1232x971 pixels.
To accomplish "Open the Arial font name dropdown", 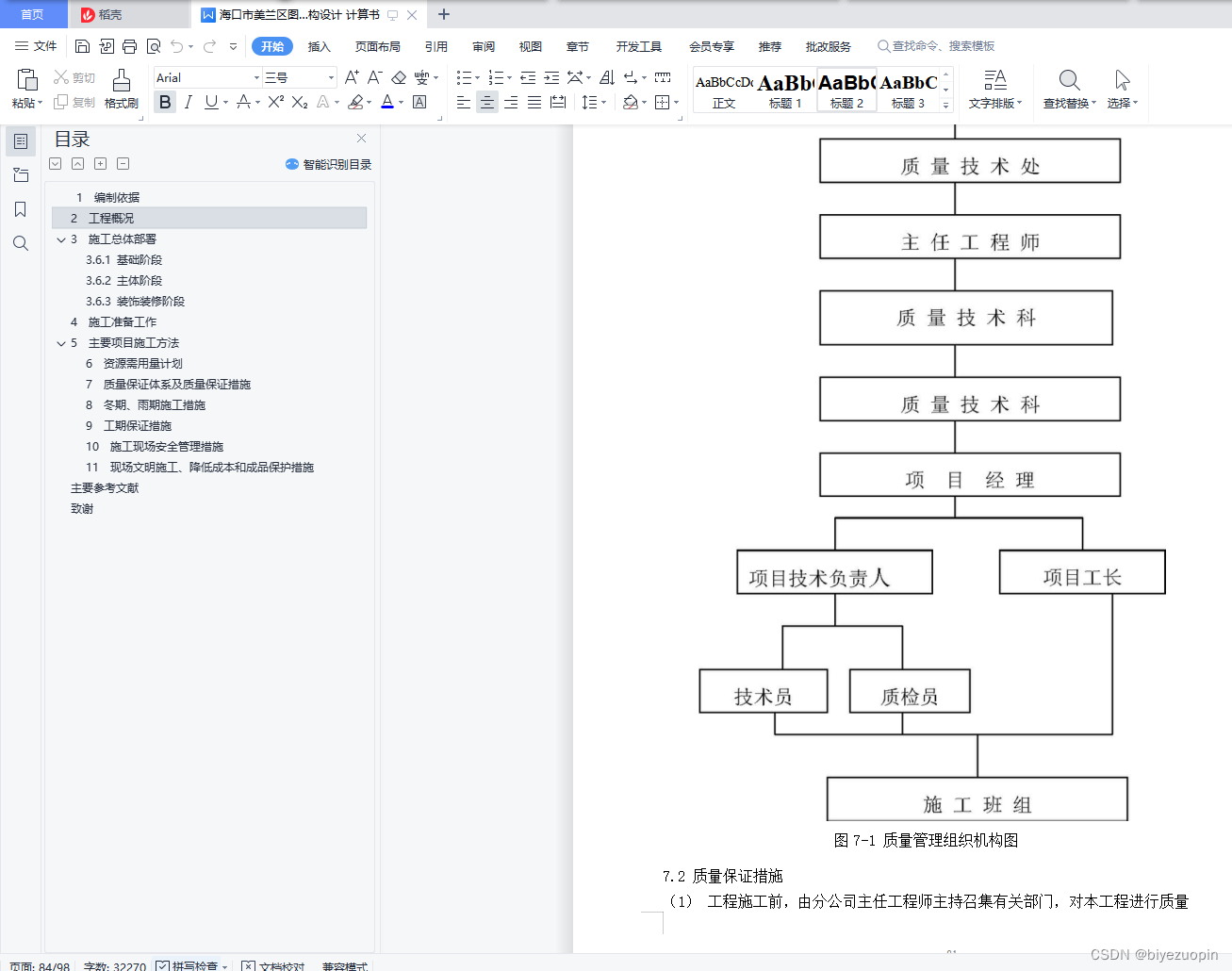I will tap(256, 77).
